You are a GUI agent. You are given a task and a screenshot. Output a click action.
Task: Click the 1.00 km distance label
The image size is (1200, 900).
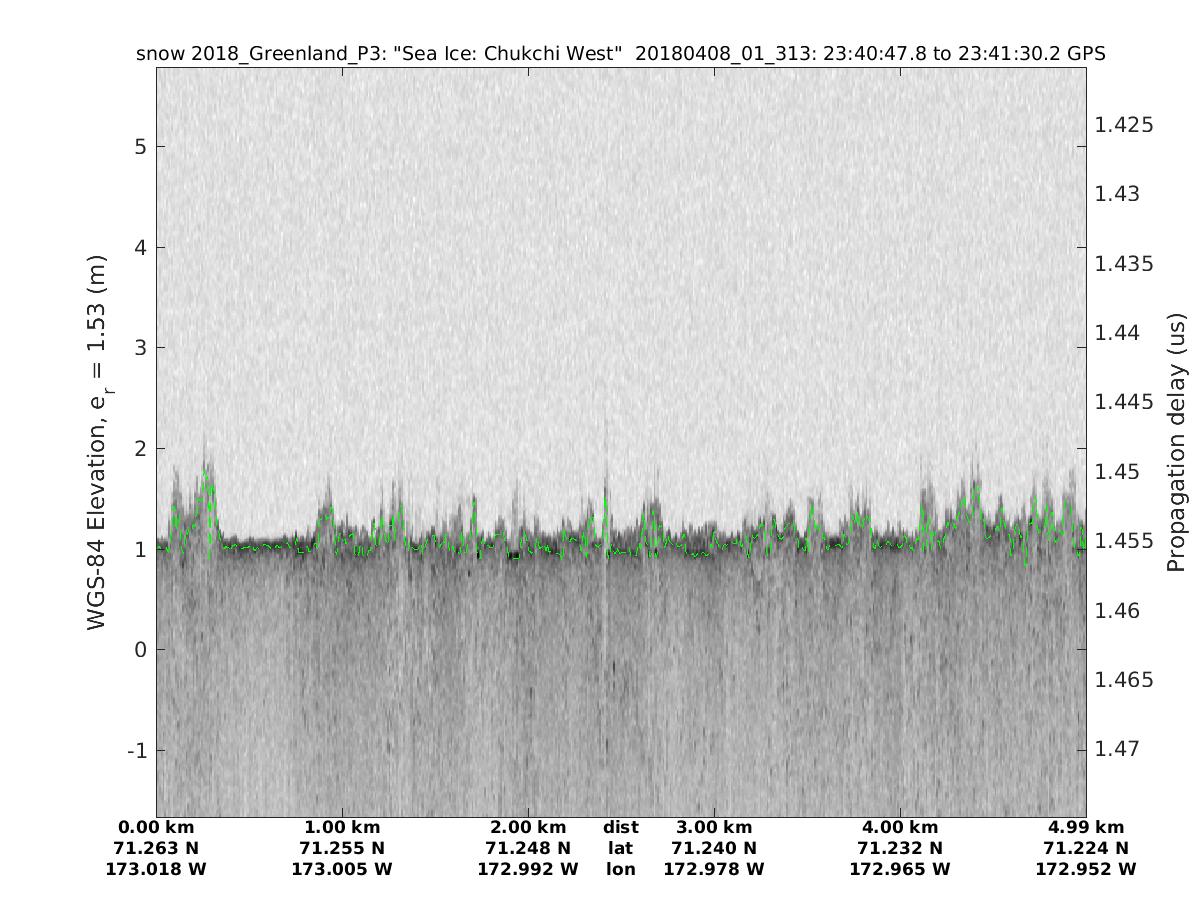(x=342, y=828)
